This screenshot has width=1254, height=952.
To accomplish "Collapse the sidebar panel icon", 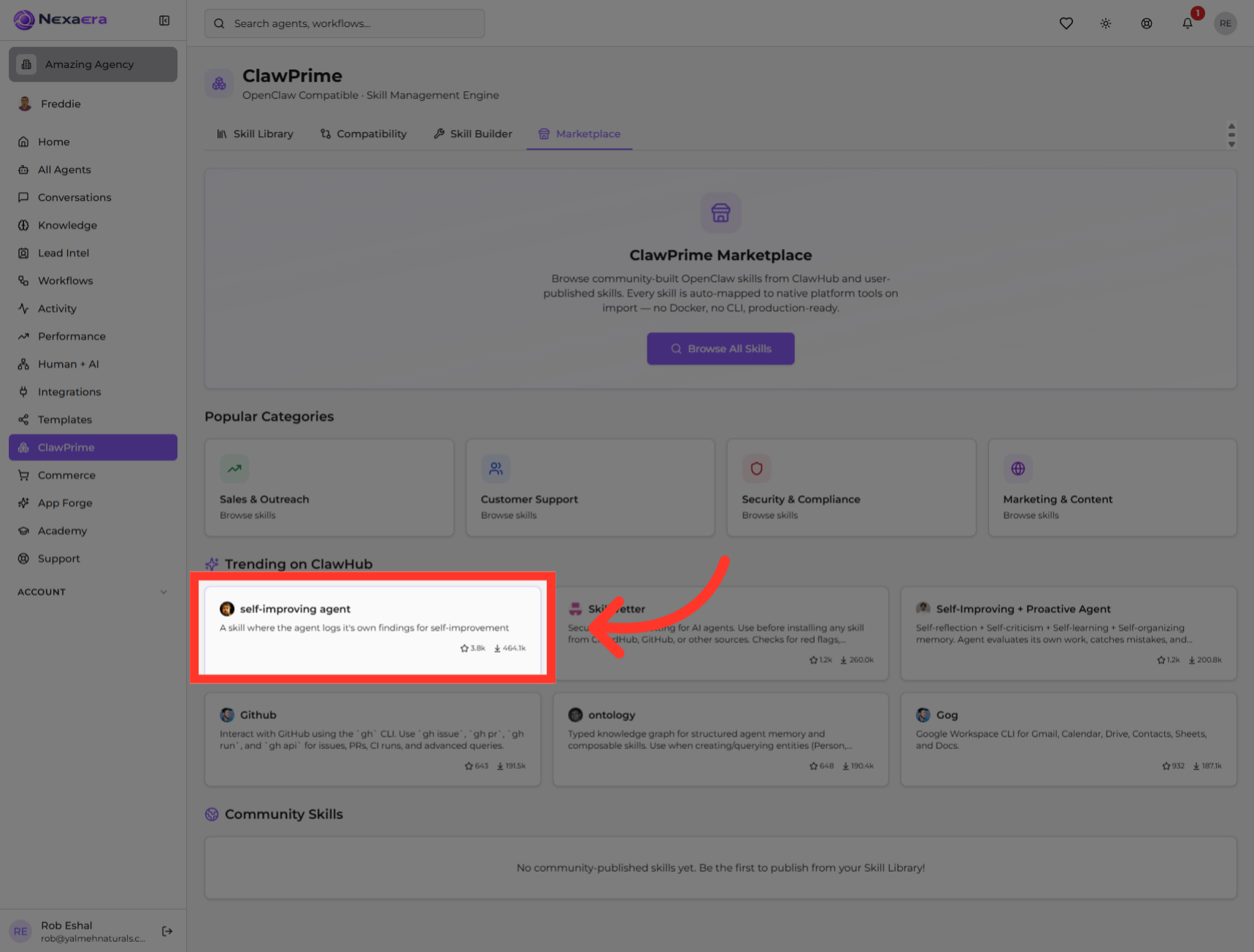I will coord(164,20).
